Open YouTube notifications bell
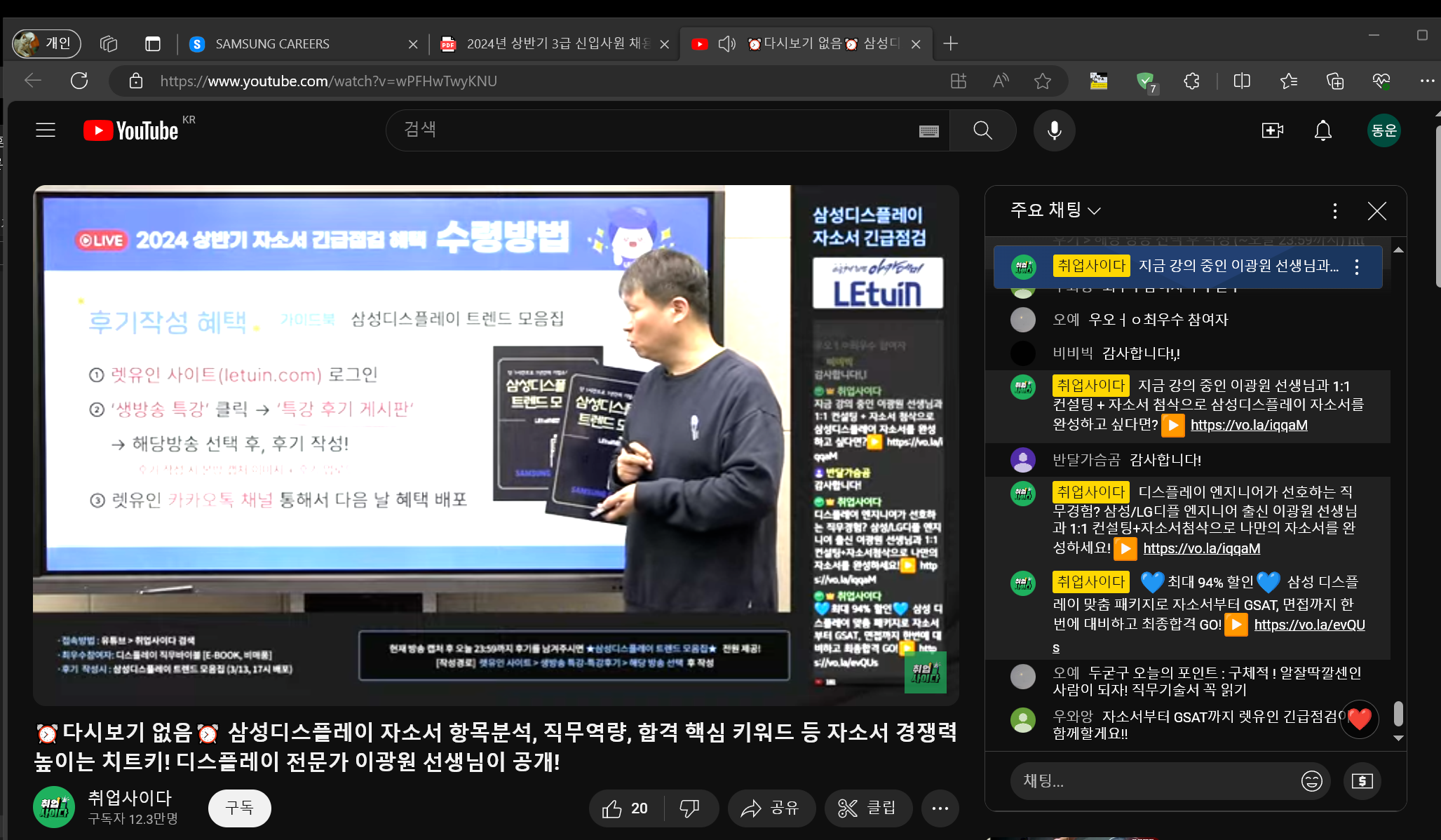This screenshot has width=1441, height=840. (1322, 130)
